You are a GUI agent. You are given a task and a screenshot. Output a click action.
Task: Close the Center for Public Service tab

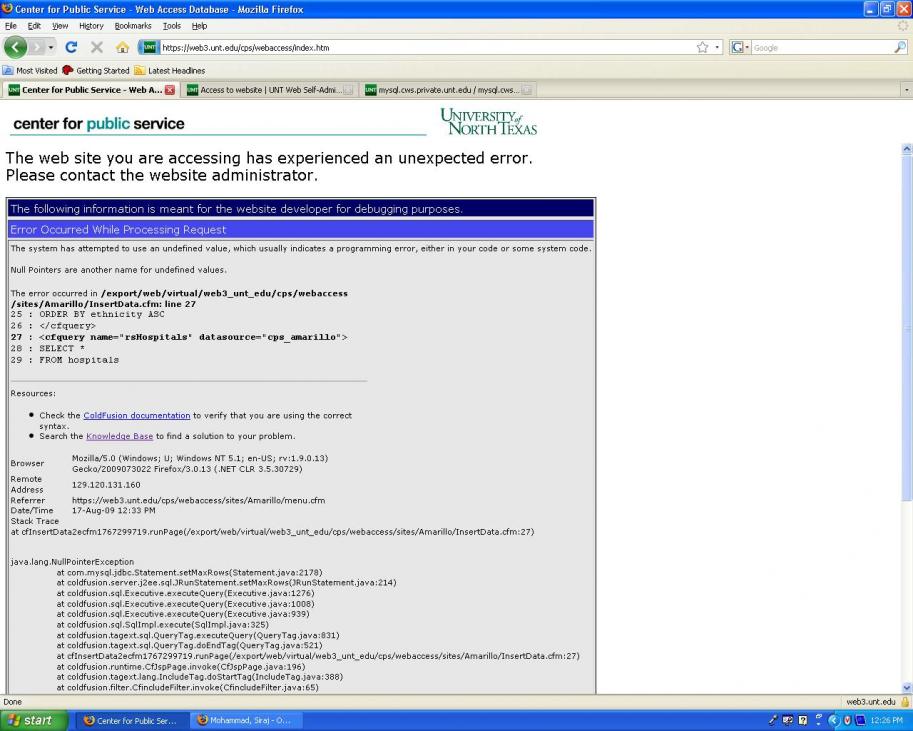[169, 90]
